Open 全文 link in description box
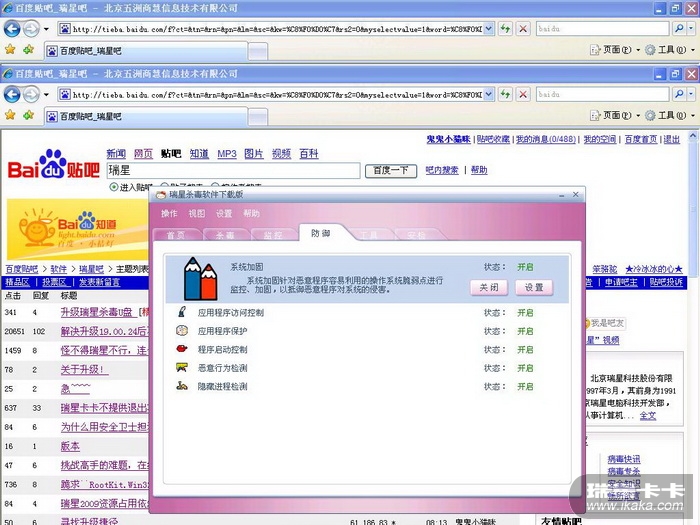700x525 pixels. 648,416
